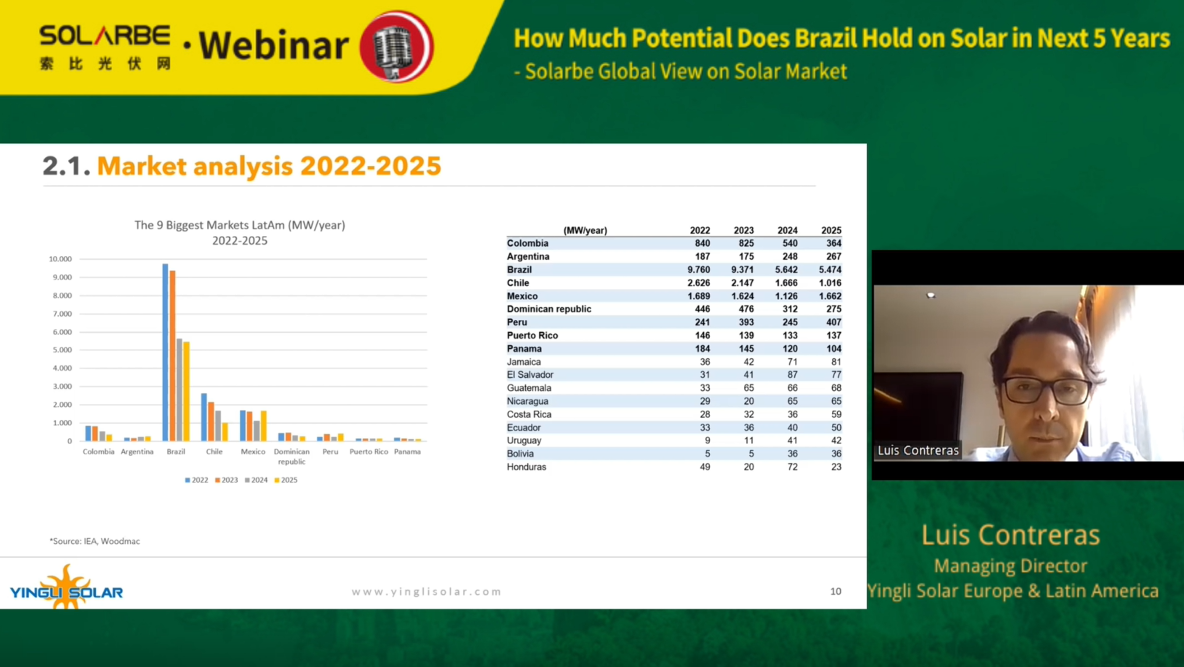Click the 'Colombia' axis label in chart
The image size is (1184, 667).
pos(98,452)
